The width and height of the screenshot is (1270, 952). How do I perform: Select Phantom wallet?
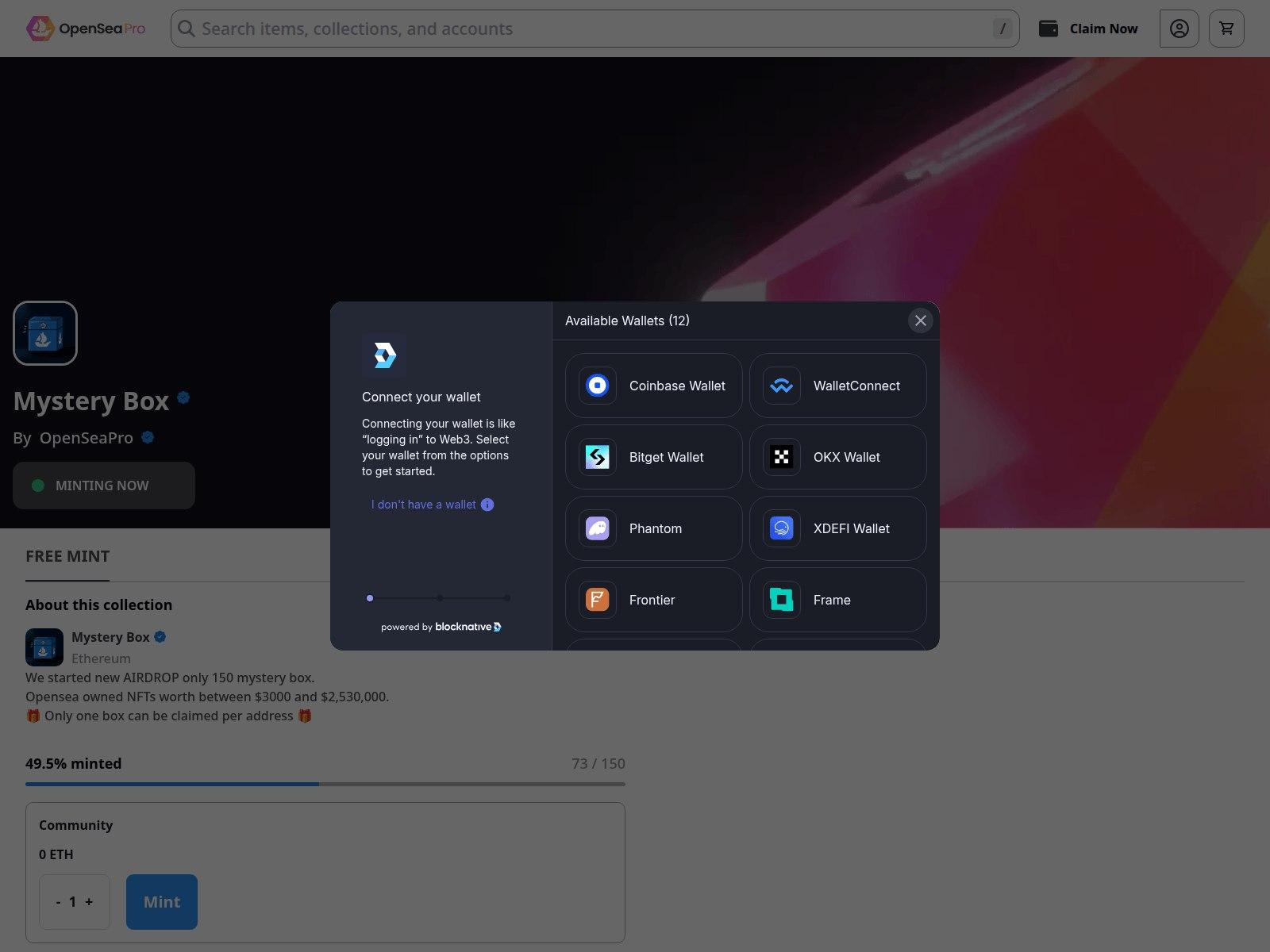coord(654,528)
